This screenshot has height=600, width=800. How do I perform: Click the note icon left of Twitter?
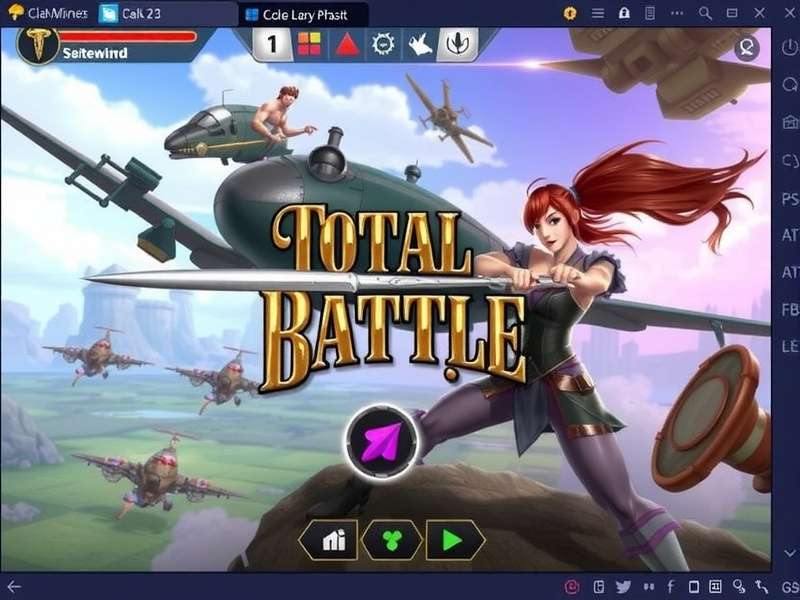(x=599, y=587)
